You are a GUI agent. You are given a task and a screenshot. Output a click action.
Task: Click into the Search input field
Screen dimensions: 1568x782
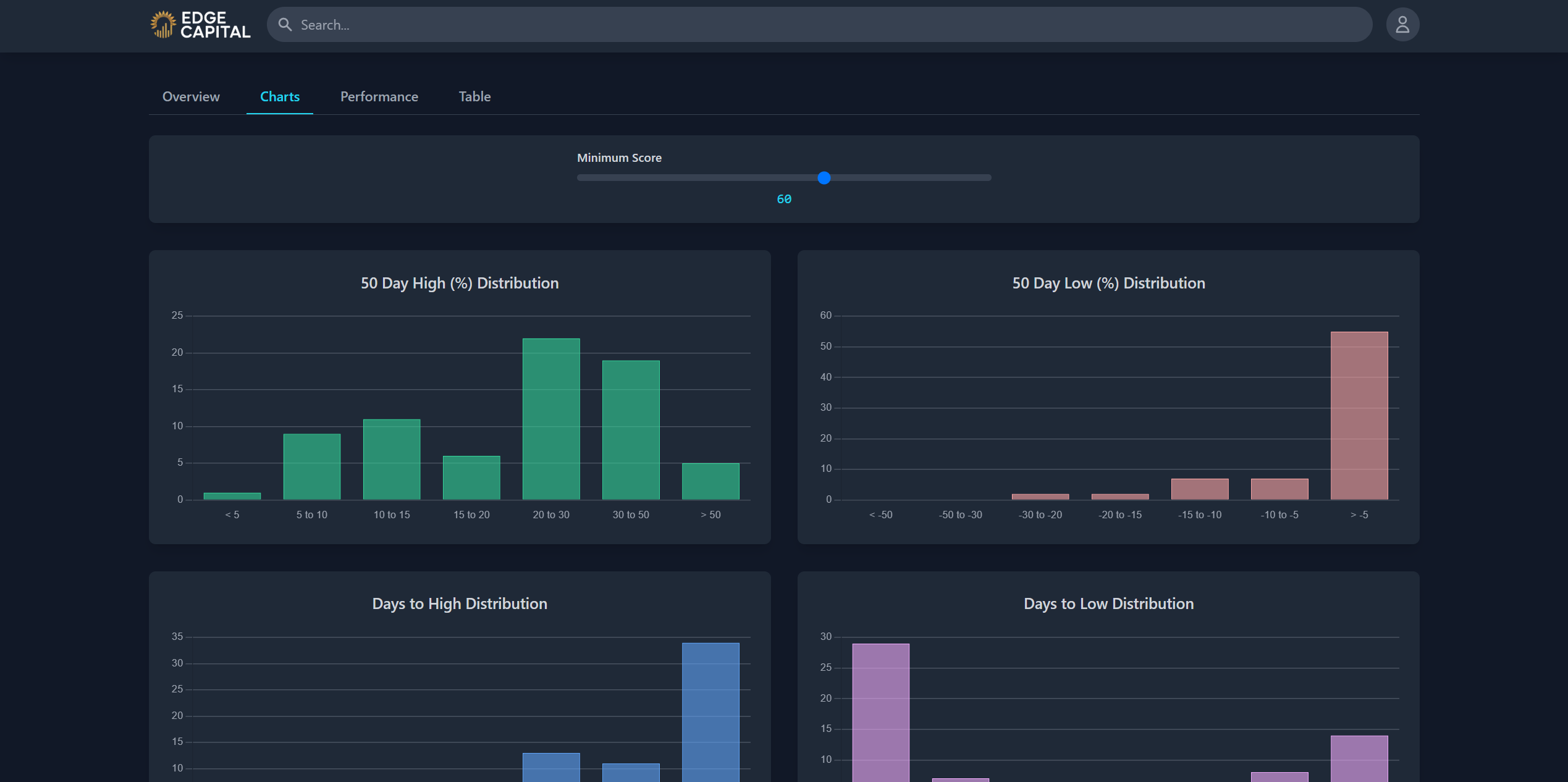(803, 25)
